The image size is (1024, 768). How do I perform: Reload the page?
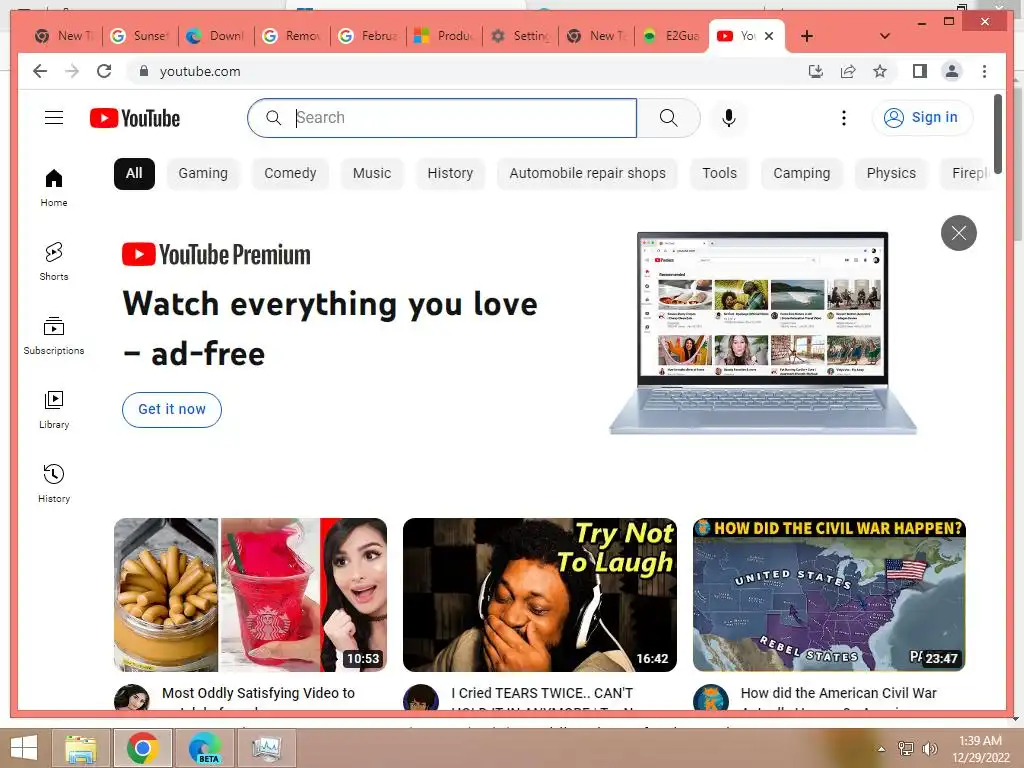(104, 71)
